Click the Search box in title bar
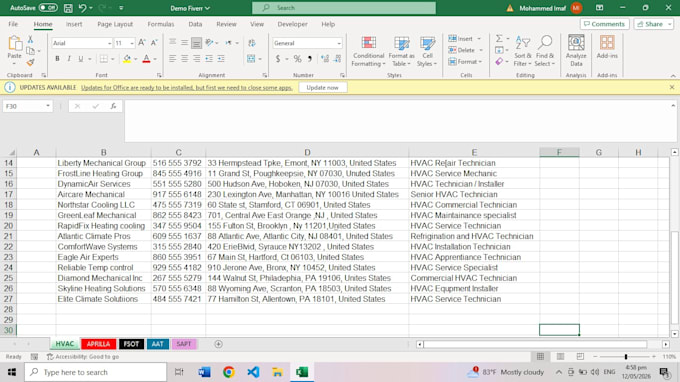The height and width of the screenshot is (382, 680). pos(344,8)
